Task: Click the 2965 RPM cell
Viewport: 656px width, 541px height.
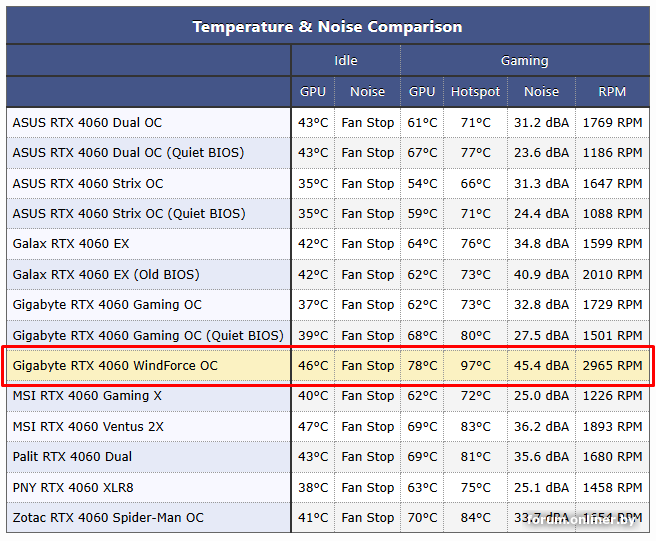Action: tap(612, 366)
